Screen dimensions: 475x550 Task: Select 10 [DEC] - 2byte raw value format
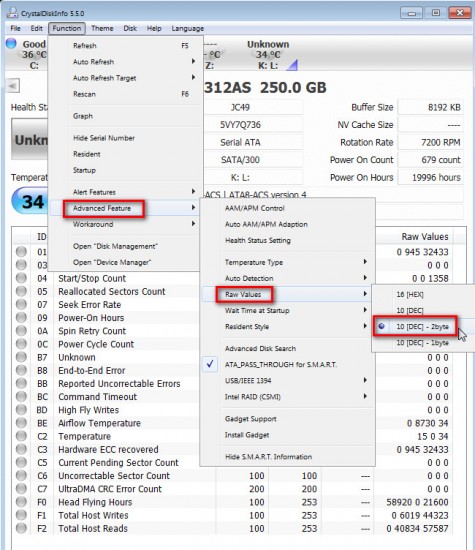tap(422, 327)
